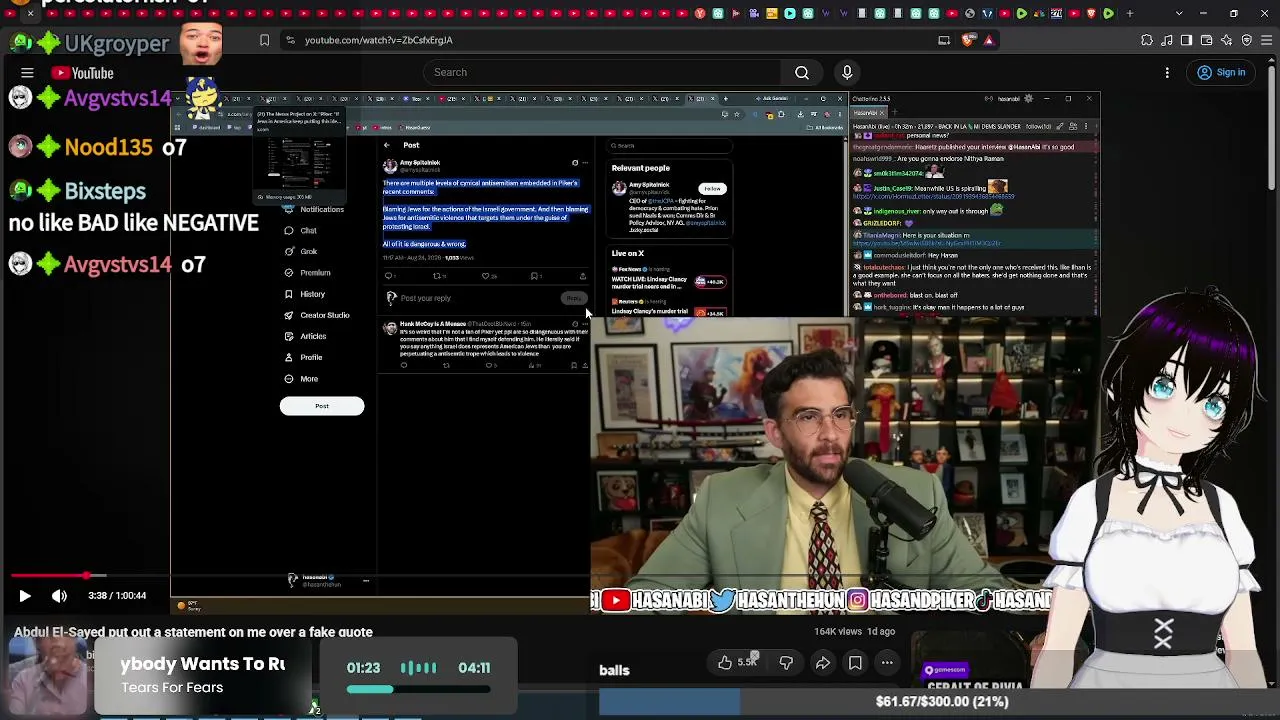This screenshot has width=1280, height=720.
Task: Open Grok in the X sidebar
Action: tap(301, 251)
